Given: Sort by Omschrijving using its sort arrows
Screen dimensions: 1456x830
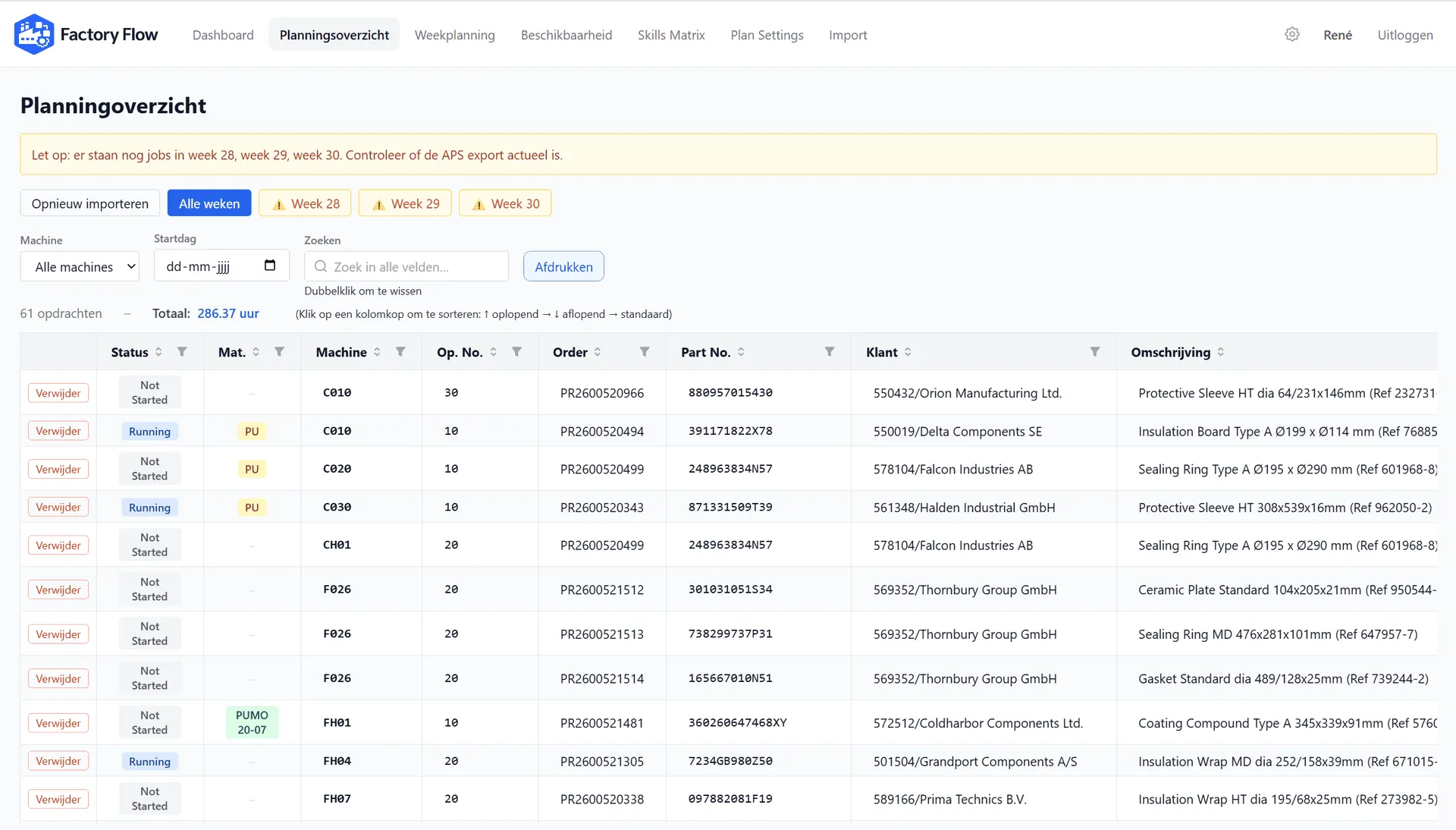Looking at the screenshot, I should click(x=1221, y=351).
